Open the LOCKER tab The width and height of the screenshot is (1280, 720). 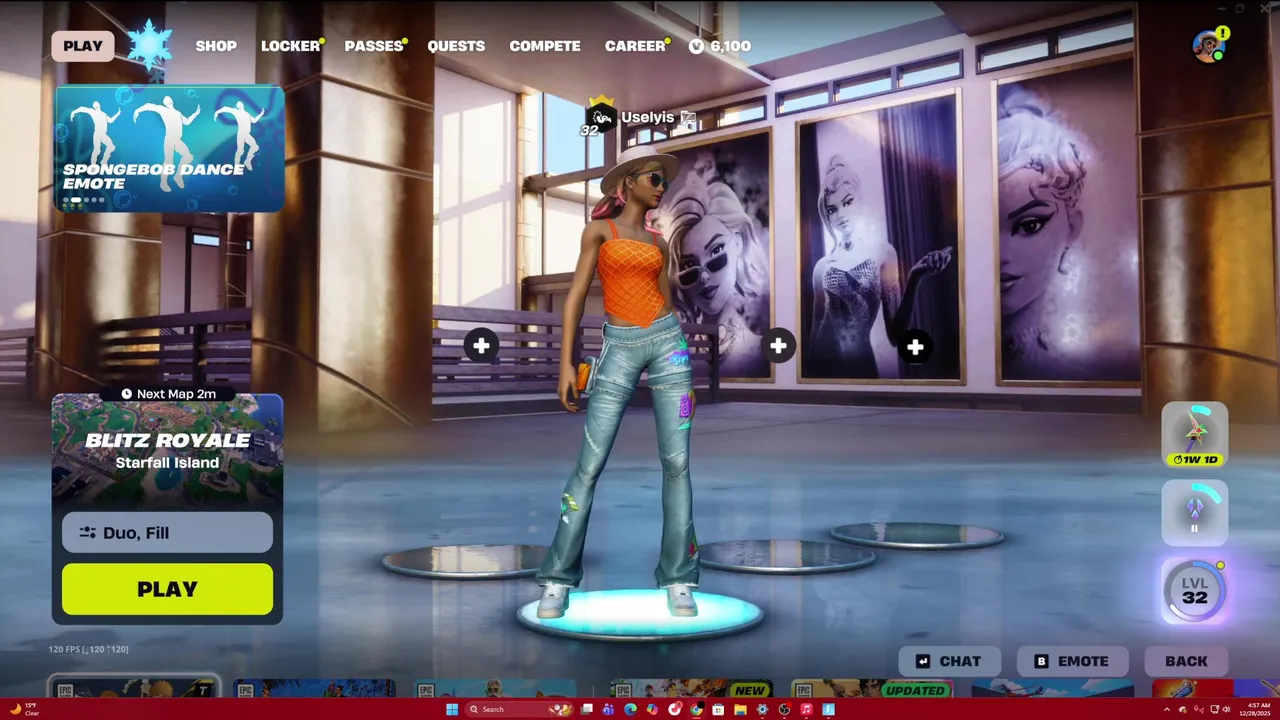[290, 46]
